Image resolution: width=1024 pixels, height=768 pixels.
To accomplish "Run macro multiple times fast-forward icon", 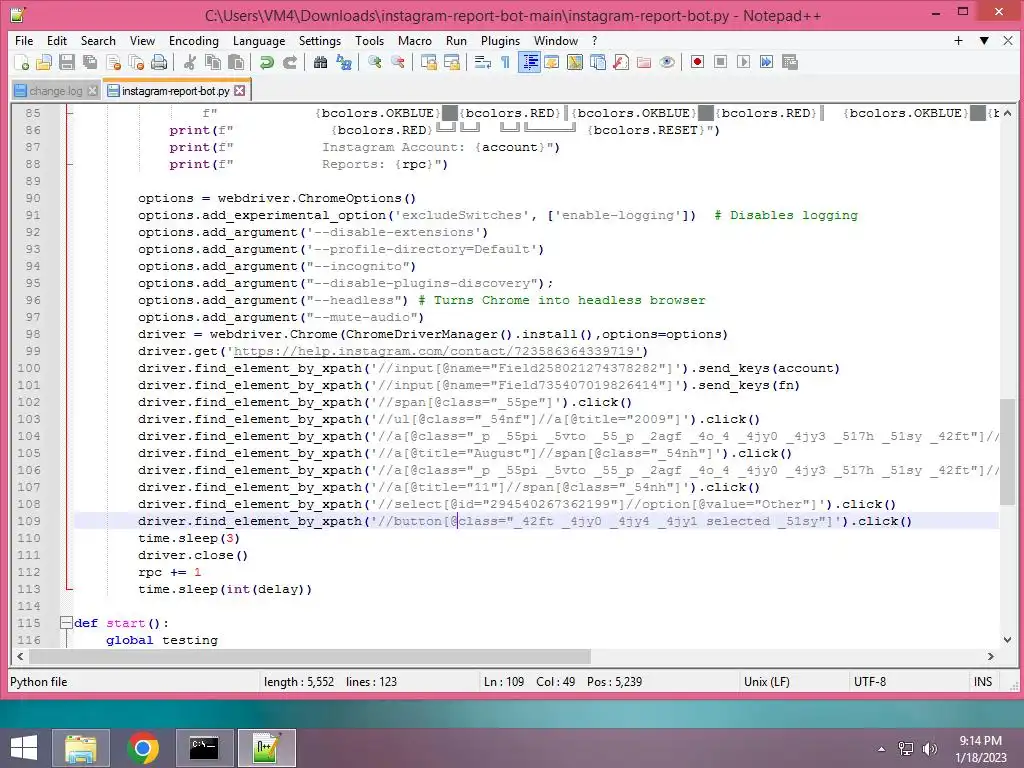I will click(x=767, y=62).
